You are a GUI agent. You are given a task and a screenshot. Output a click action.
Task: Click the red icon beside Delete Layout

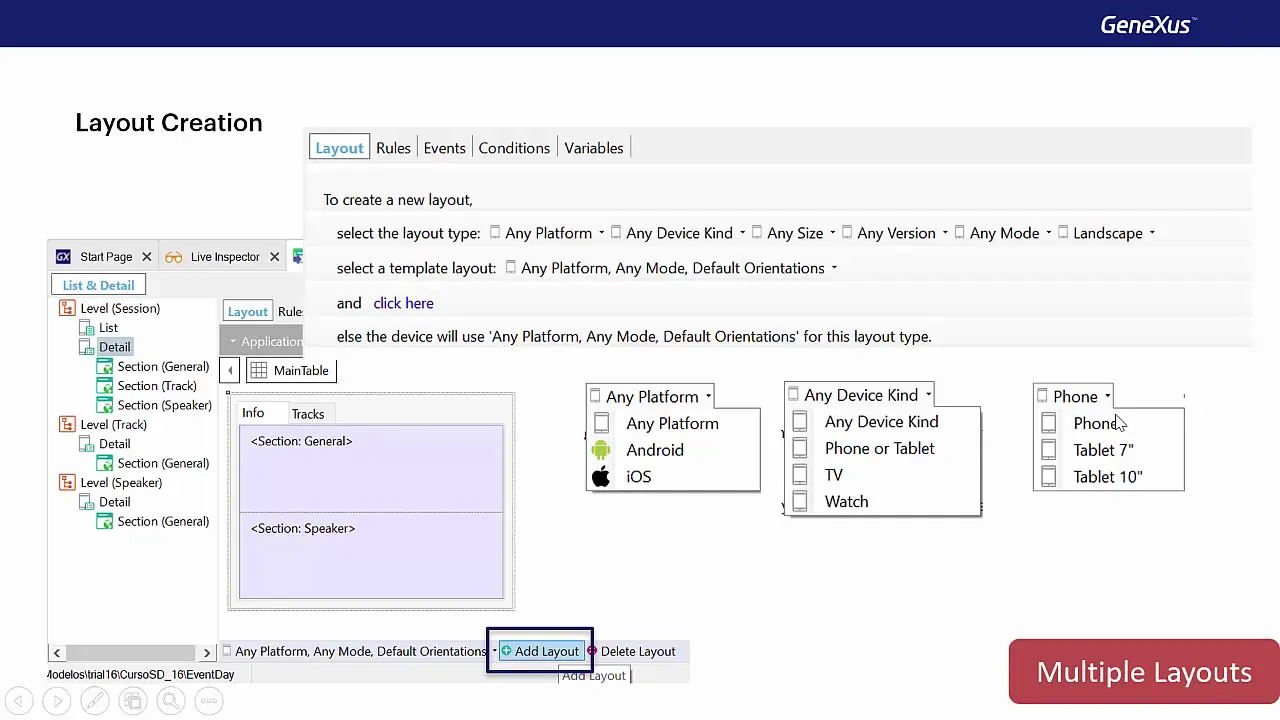pyautogui.click(x=592, y=651)
